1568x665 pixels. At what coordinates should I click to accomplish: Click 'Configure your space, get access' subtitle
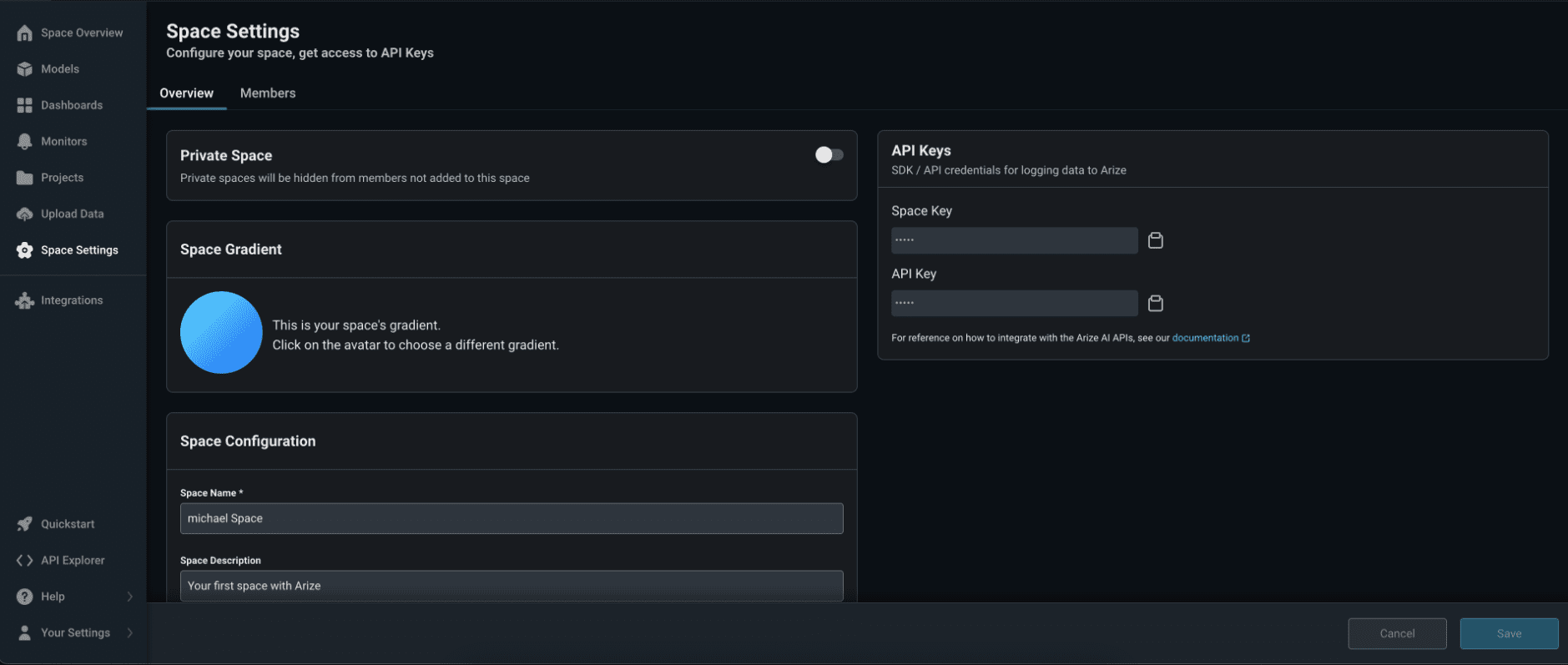[300, 53]
